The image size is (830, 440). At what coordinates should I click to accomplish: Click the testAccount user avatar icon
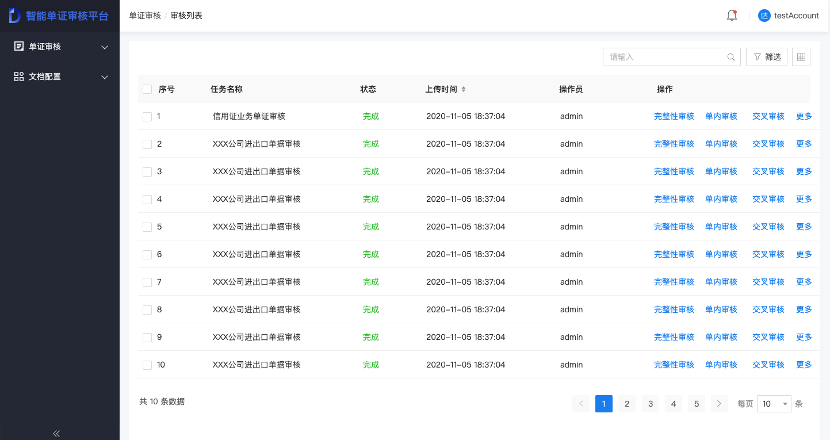[765, 15]
